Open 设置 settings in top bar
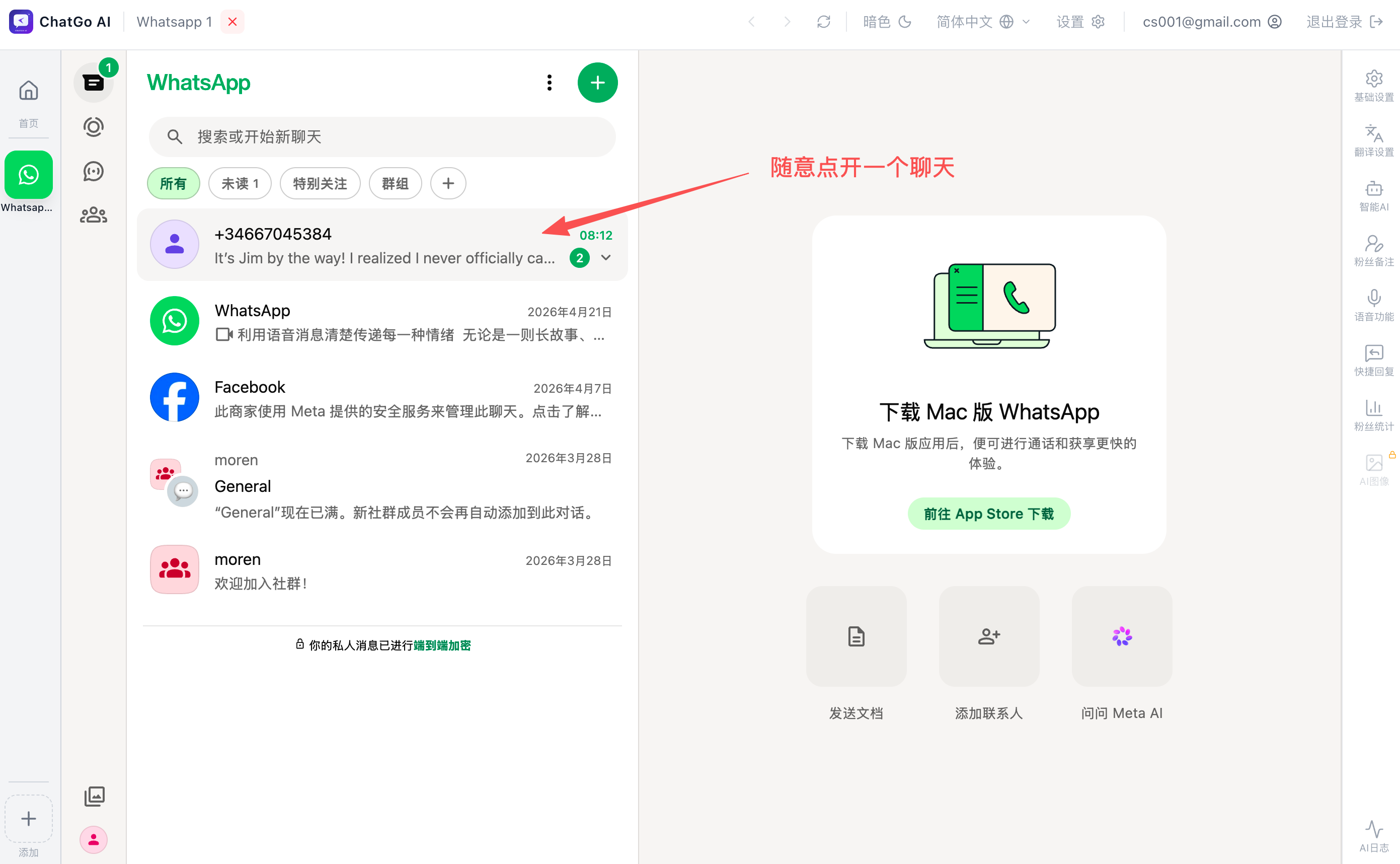 click(x=1080, y=22)
